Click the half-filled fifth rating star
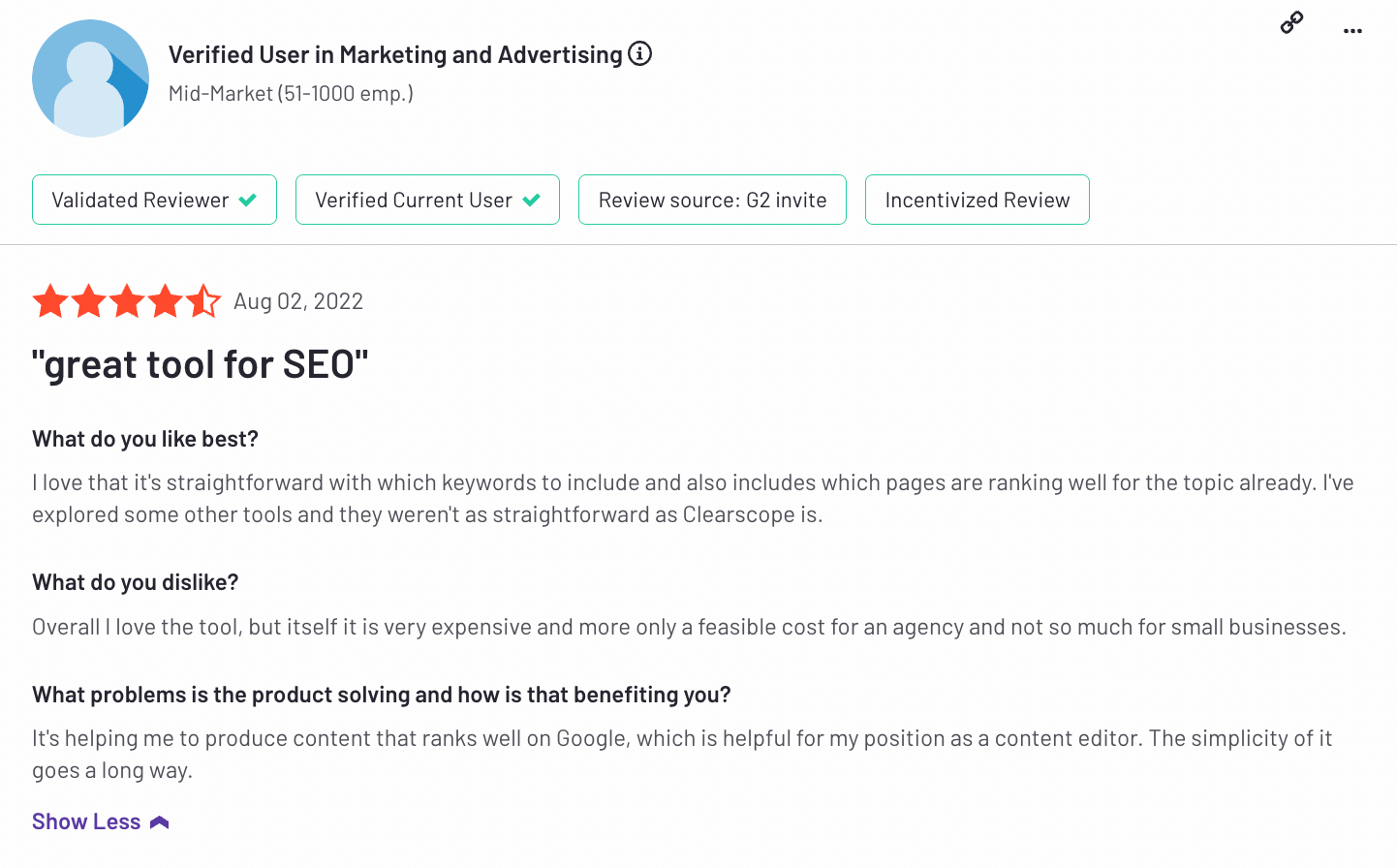1397x868 pixels. [x=203, y=301]
